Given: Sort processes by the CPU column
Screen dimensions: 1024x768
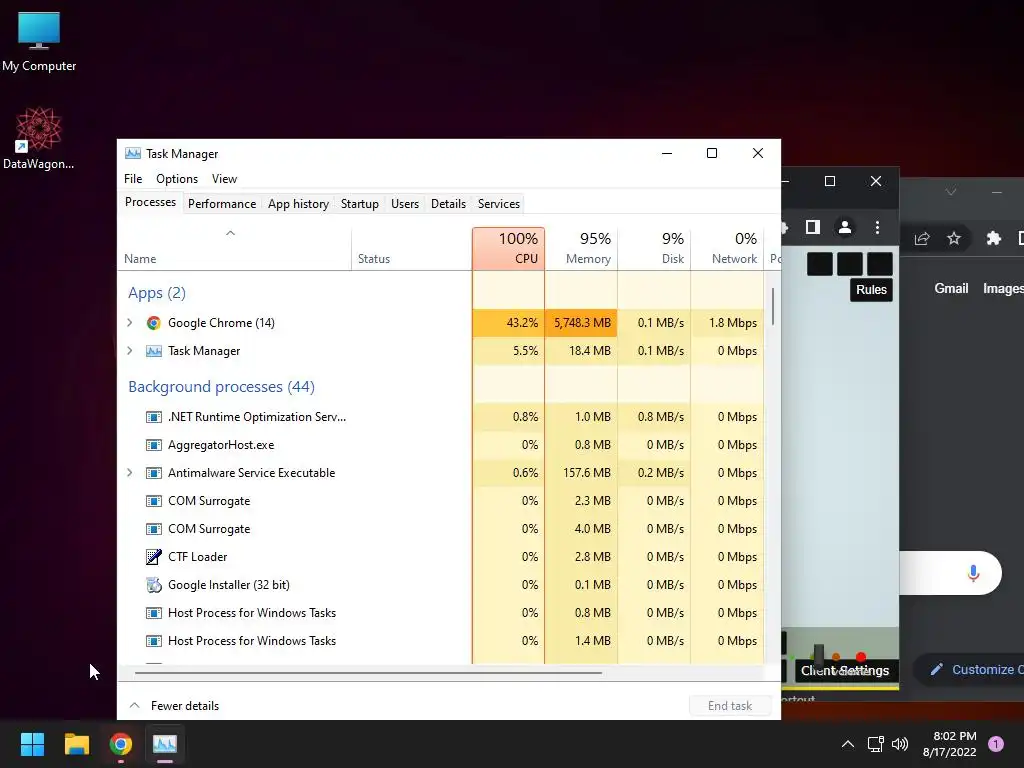Looking at the screenshot, I should [508, 248].
